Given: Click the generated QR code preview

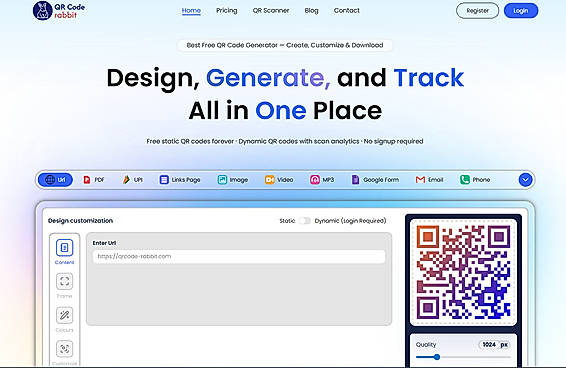Looking at the screenshot, I should pos(463,272).
